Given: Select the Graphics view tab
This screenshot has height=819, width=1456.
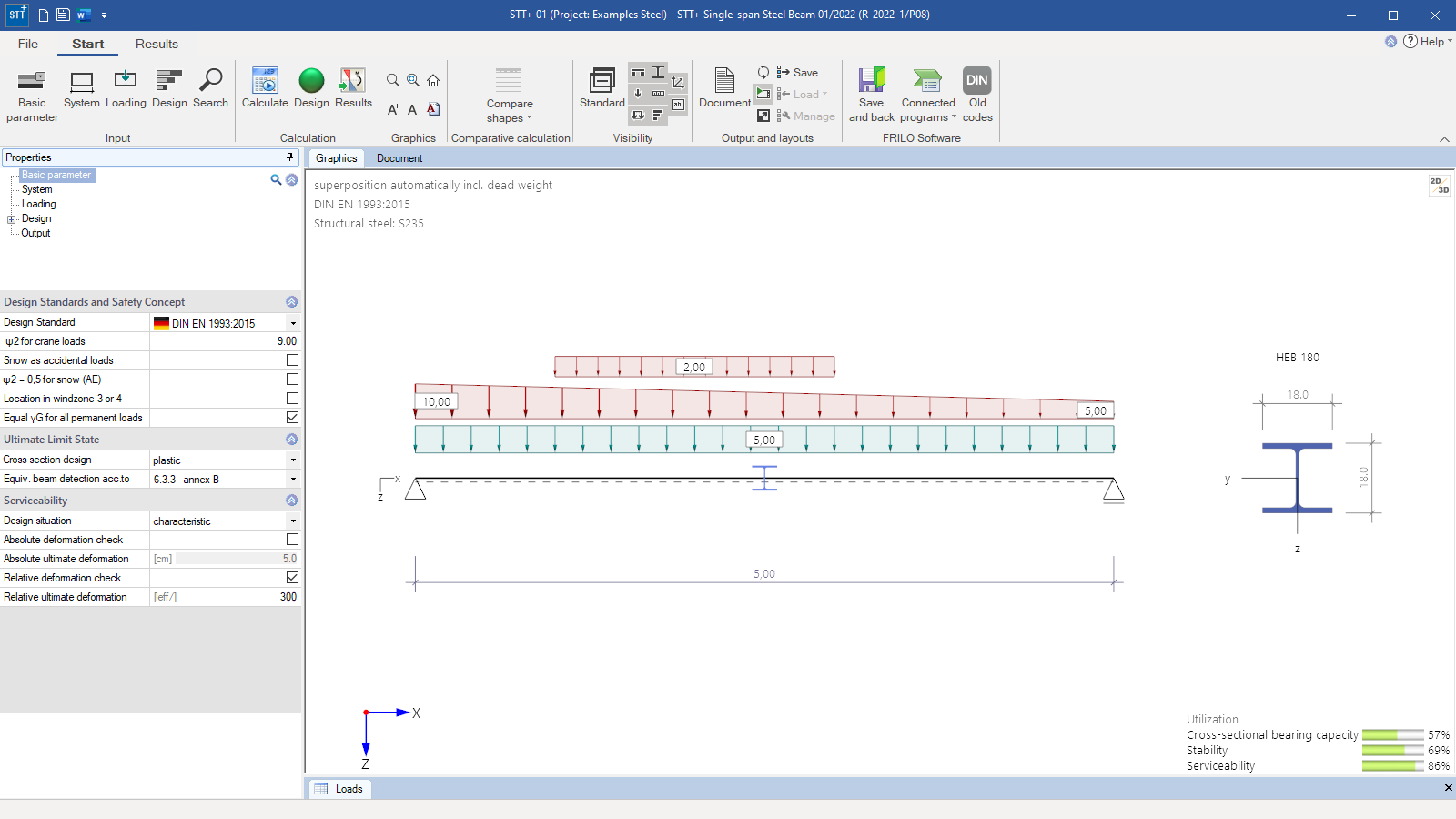Looking at the screenshot, I should point(336,158).
